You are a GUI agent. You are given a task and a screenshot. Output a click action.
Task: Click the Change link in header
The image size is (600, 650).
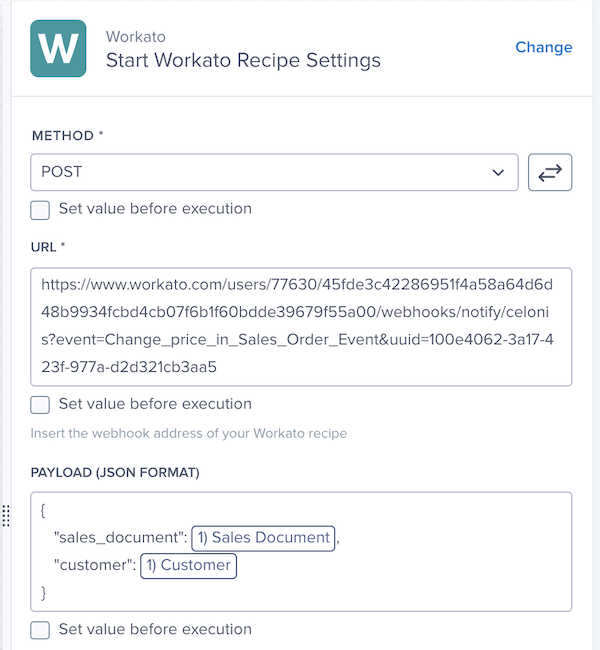tap(543, 47)
